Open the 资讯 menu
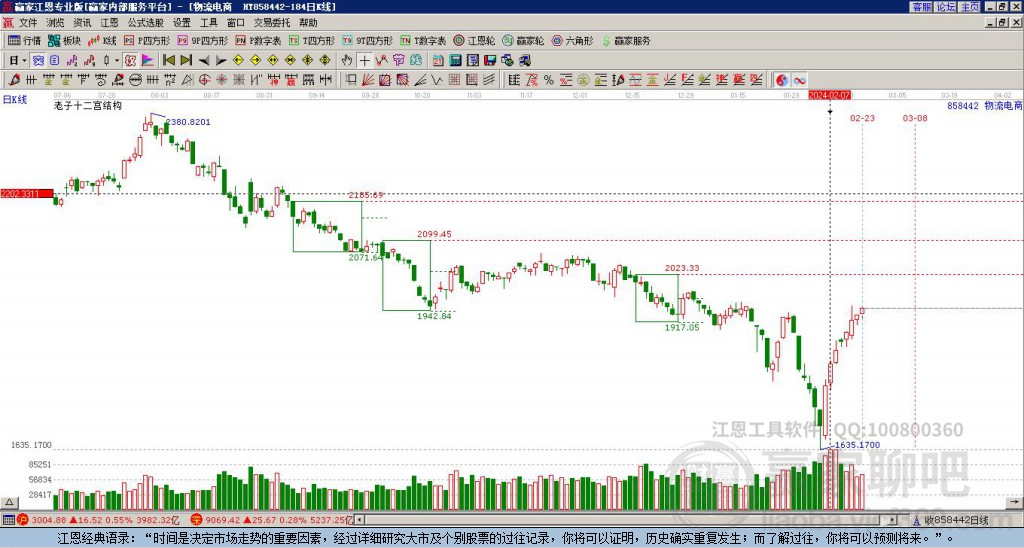Viewport: 1024px width, 548px height. (82, 23)
